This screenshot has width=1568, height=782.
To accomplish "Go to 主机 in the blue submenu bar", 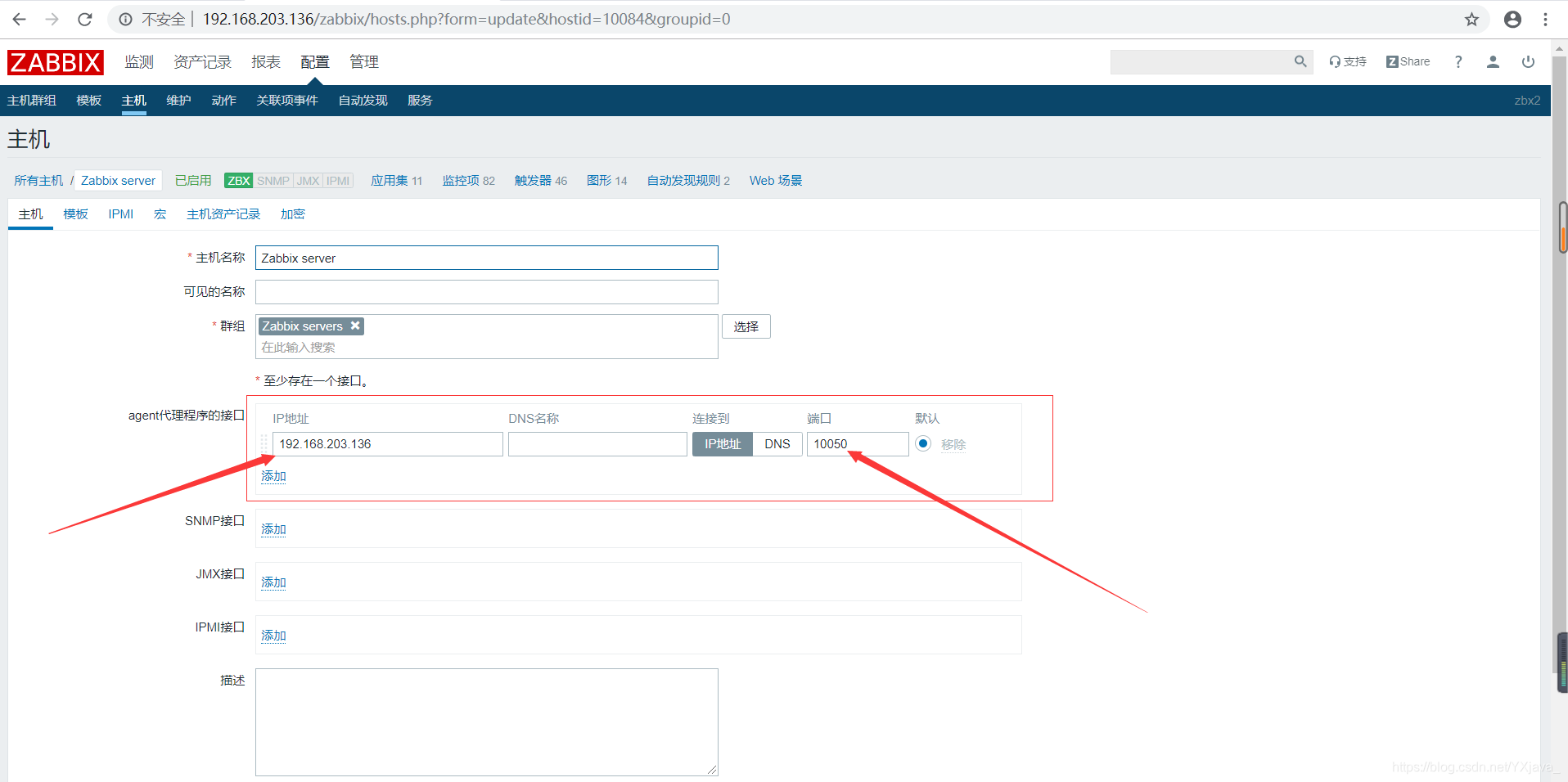I will tap(134, 100).
